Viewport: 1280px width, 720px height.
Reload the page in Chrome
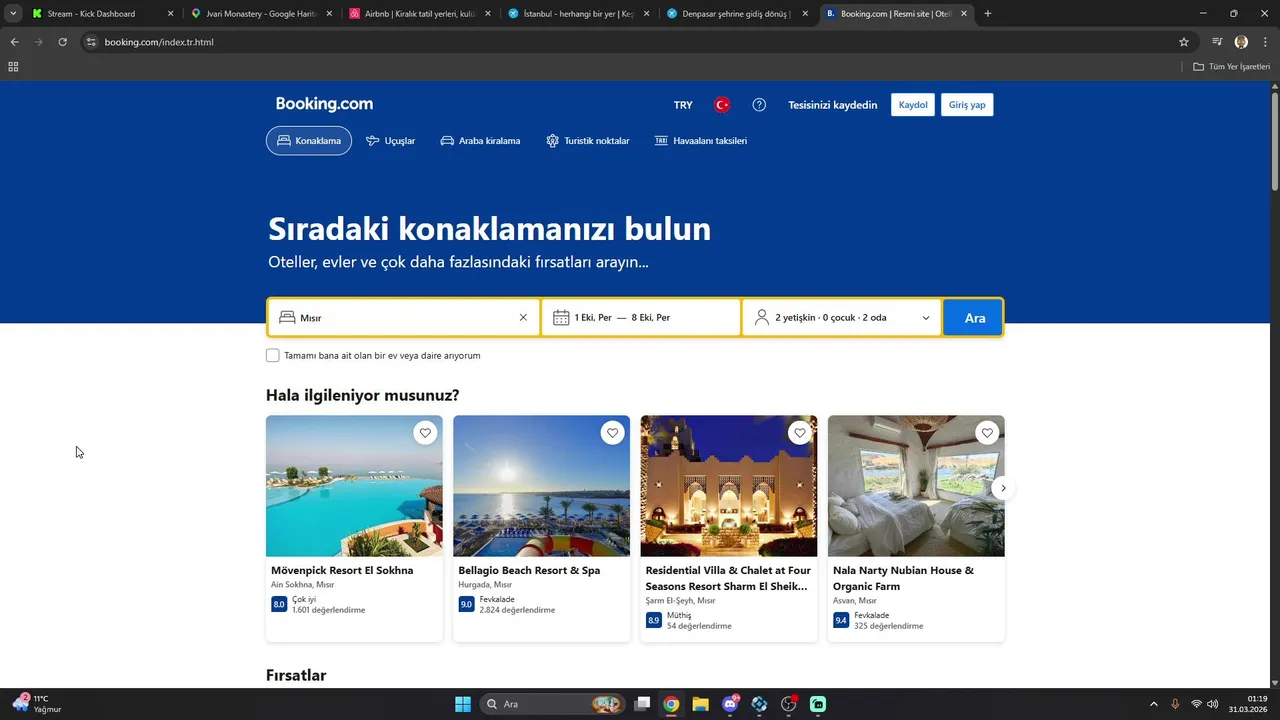(62, 42)
